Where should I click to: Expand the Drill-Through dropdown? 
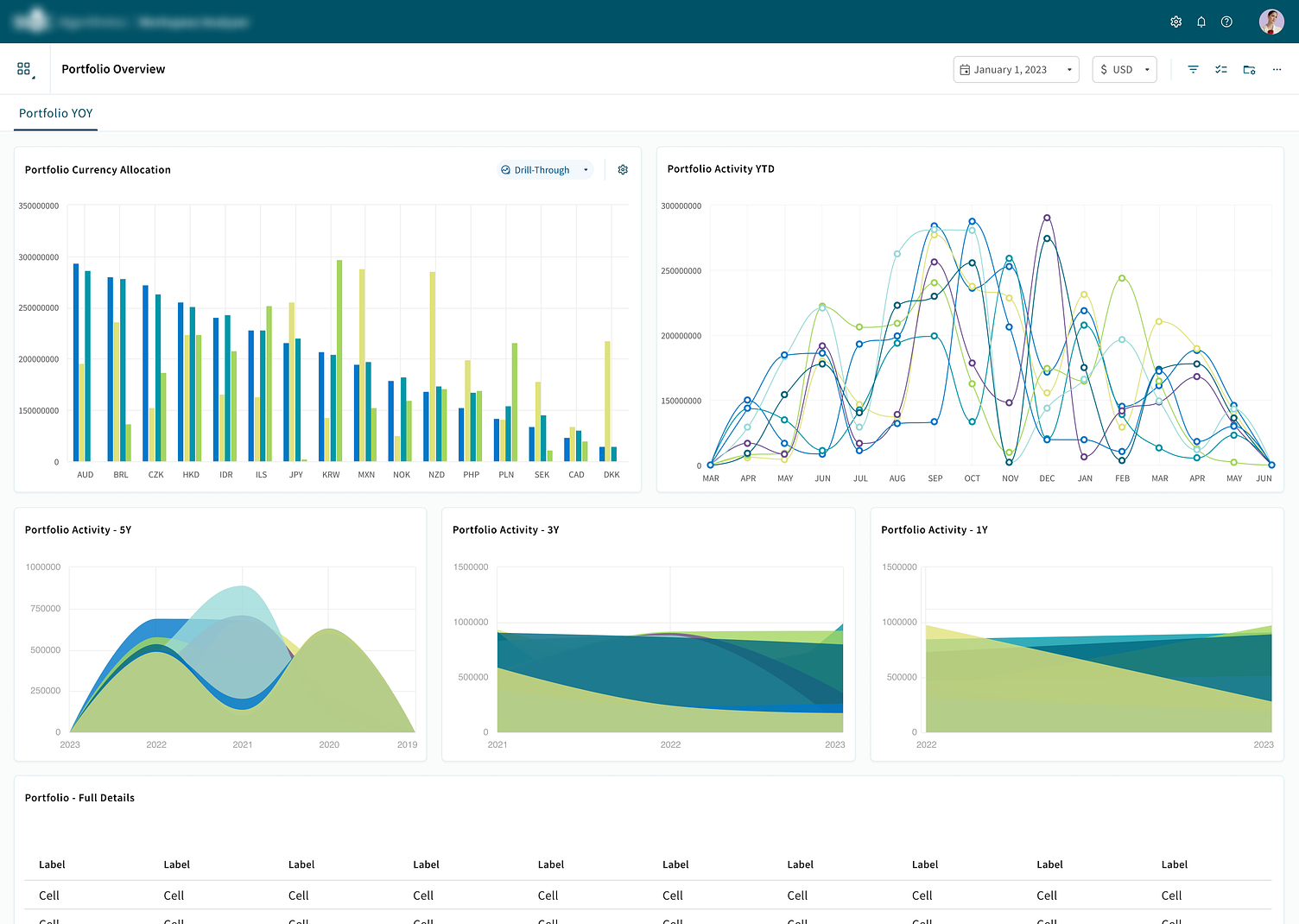pos(586,170)
